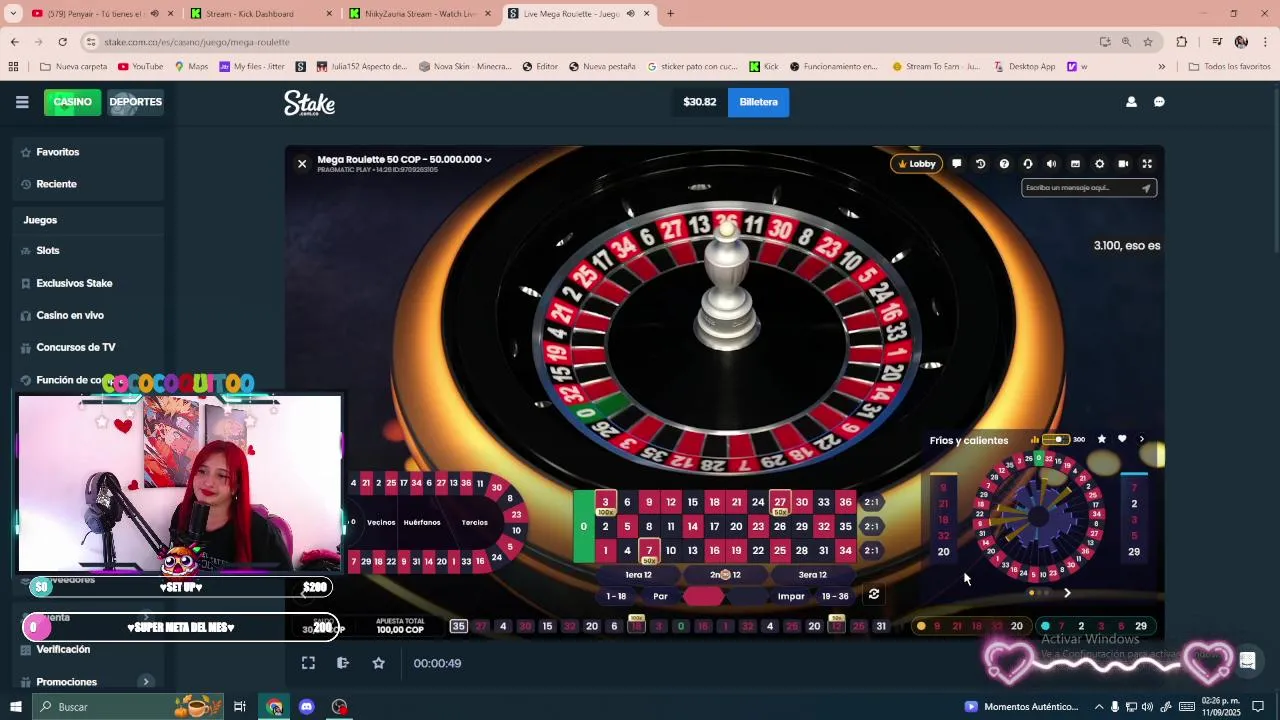Mute the roulette game sound
The width and height of the screenshot is (1280, 720).
1051,164
